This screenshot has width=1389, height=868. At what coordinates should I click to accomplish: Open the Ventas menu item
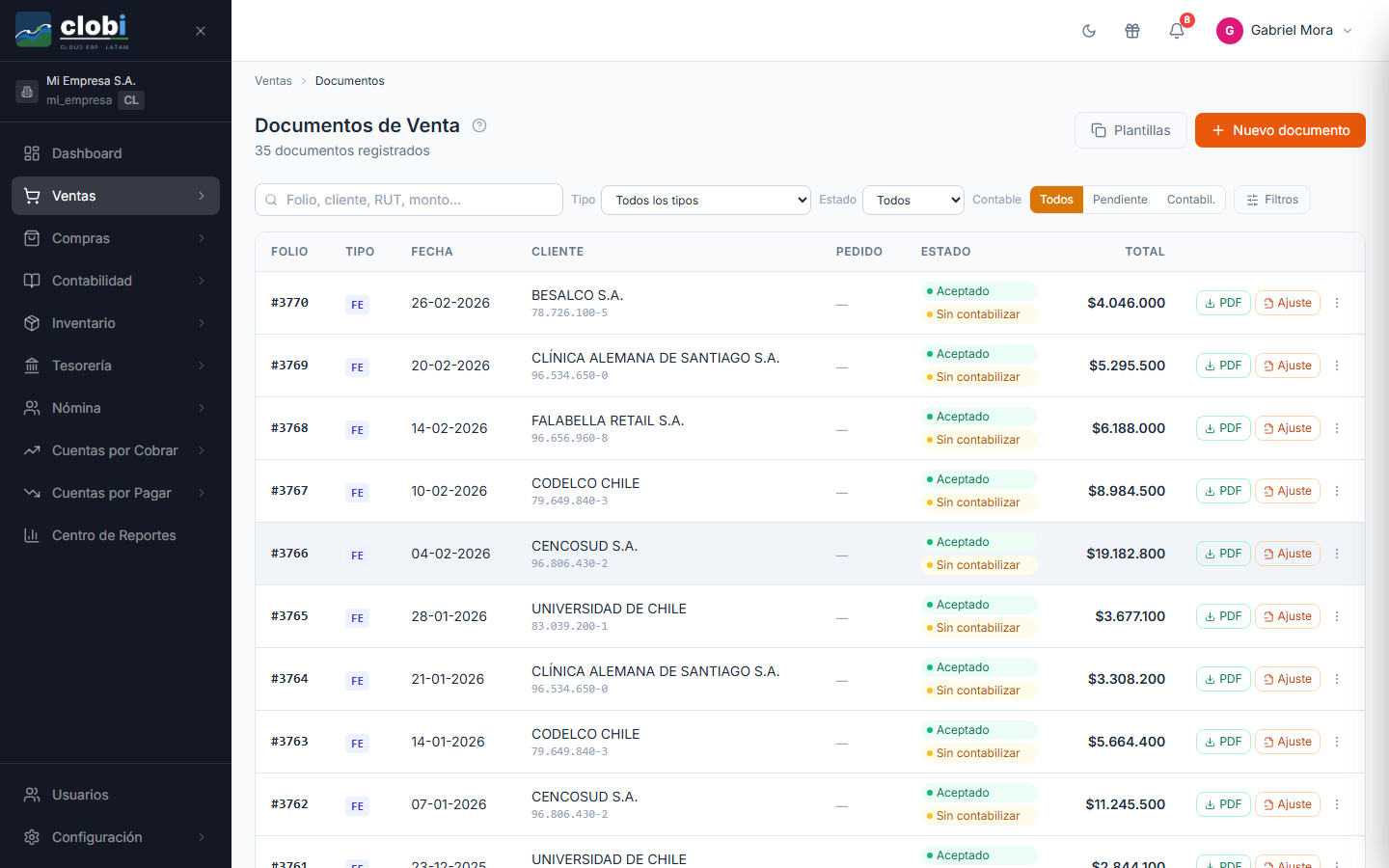coord(116,196)
